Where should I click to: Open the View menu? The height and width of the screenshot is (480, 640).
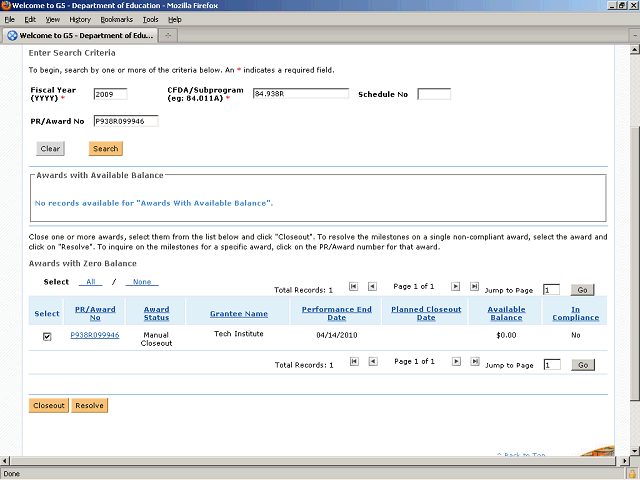click(x=53, y=20)
